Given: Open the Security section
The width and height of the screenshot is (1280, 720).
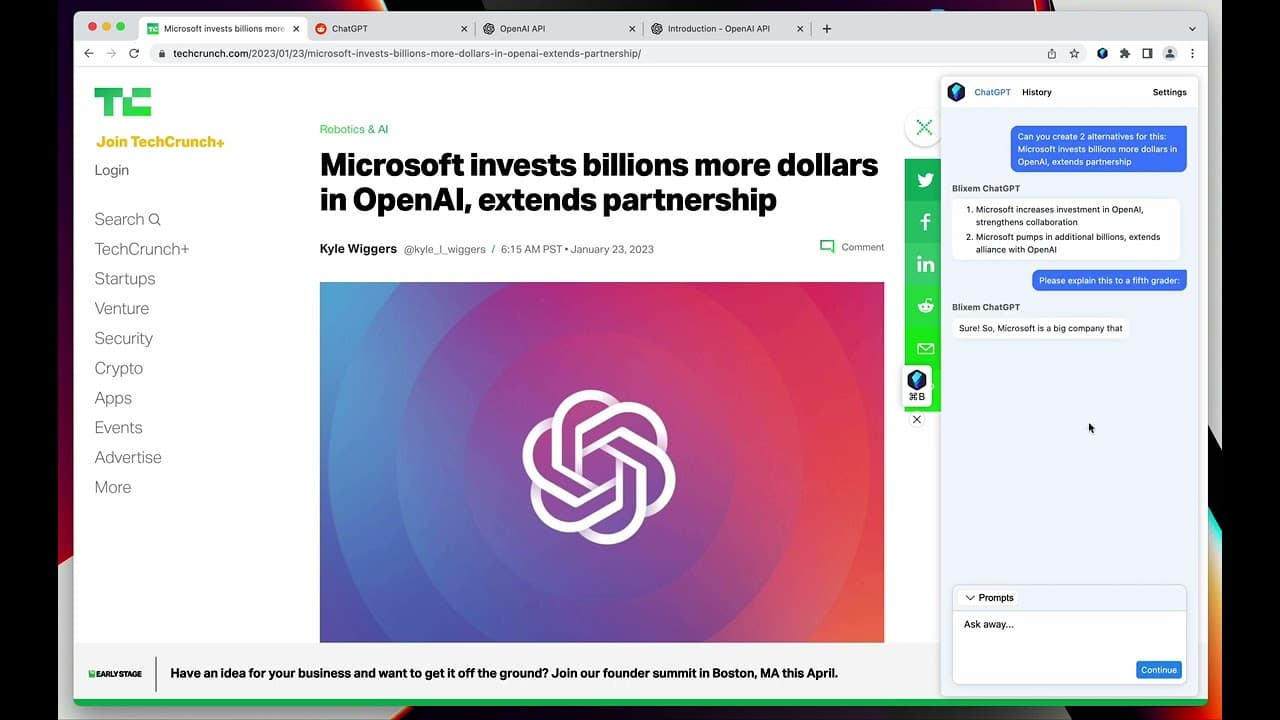Looking at the screenshot, I should point(124,339).
